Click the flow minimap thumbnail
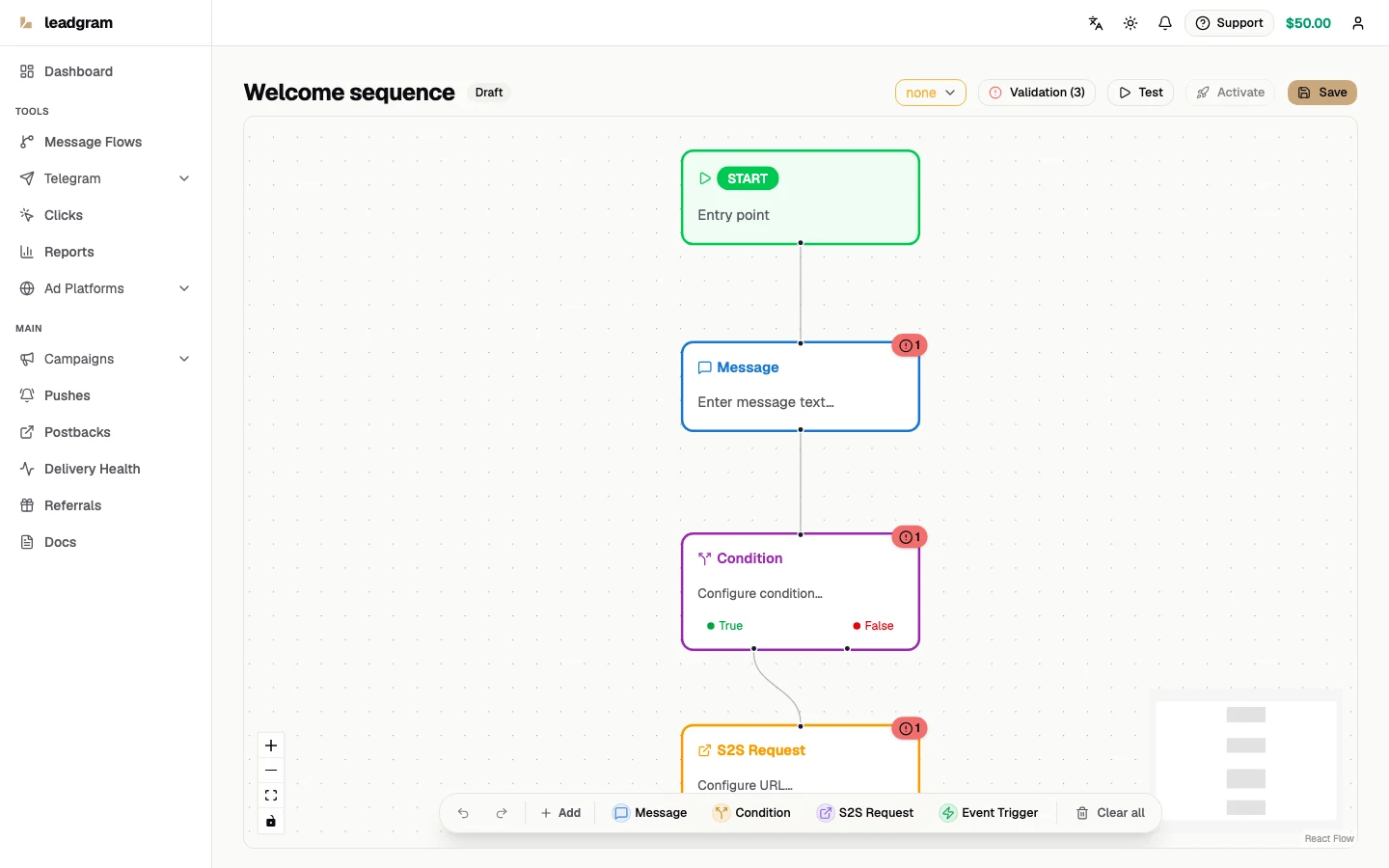1389x868 pixels. tap(1246, 761)
